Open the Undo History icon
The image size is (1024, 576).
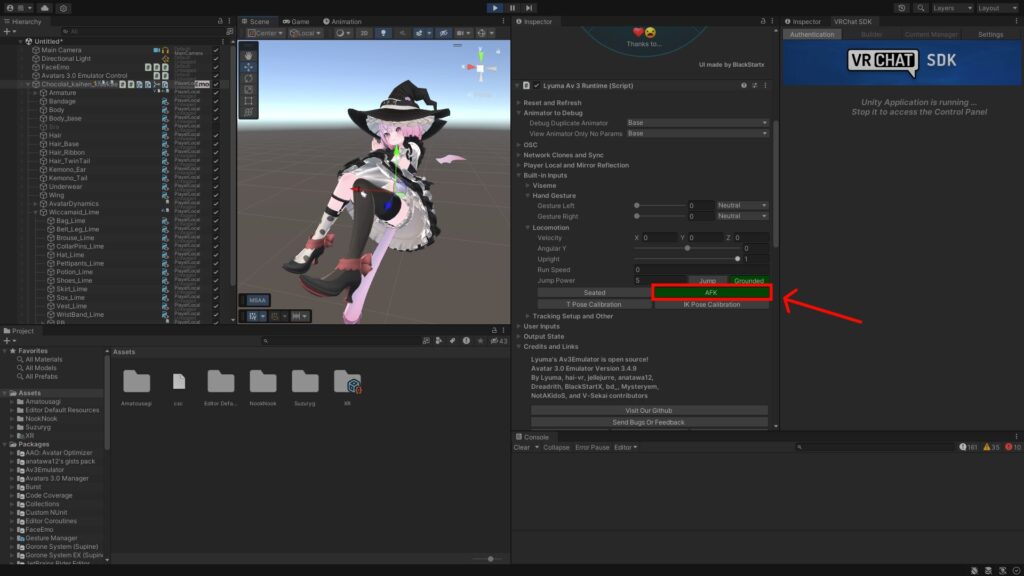[x=903, y=7]
